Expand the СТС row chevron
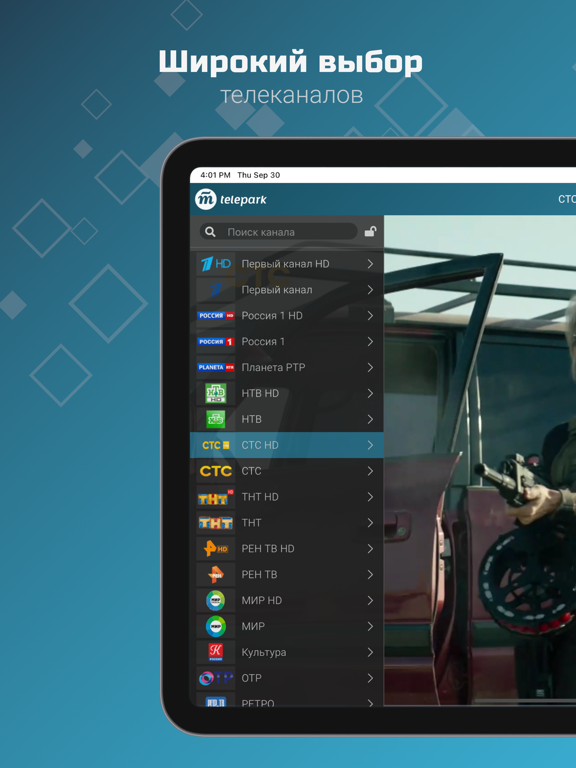 tap(370, 471)
